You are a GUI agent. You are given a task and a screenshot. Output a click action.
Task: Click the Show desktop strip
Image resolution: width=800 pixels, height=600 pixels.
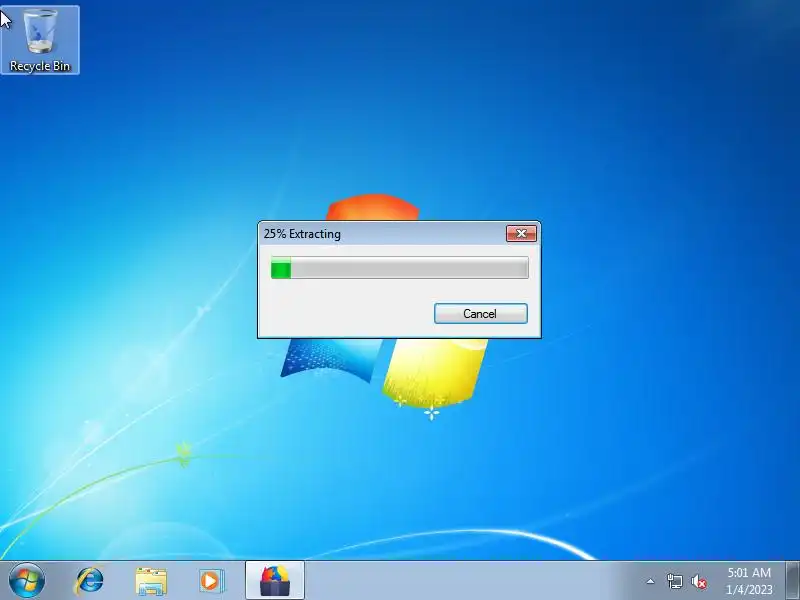tap(793, 581)
